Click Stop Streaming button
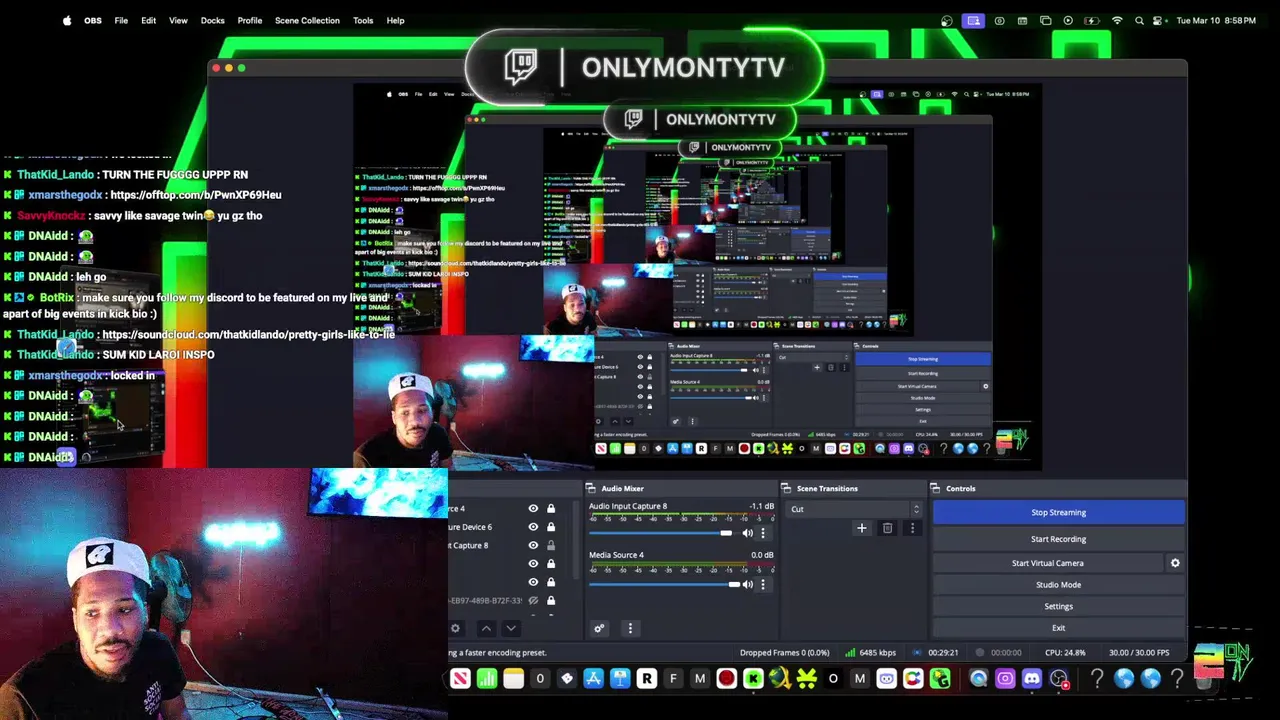The width and height of the screenshot is (1280, 720). (1058, 512)
